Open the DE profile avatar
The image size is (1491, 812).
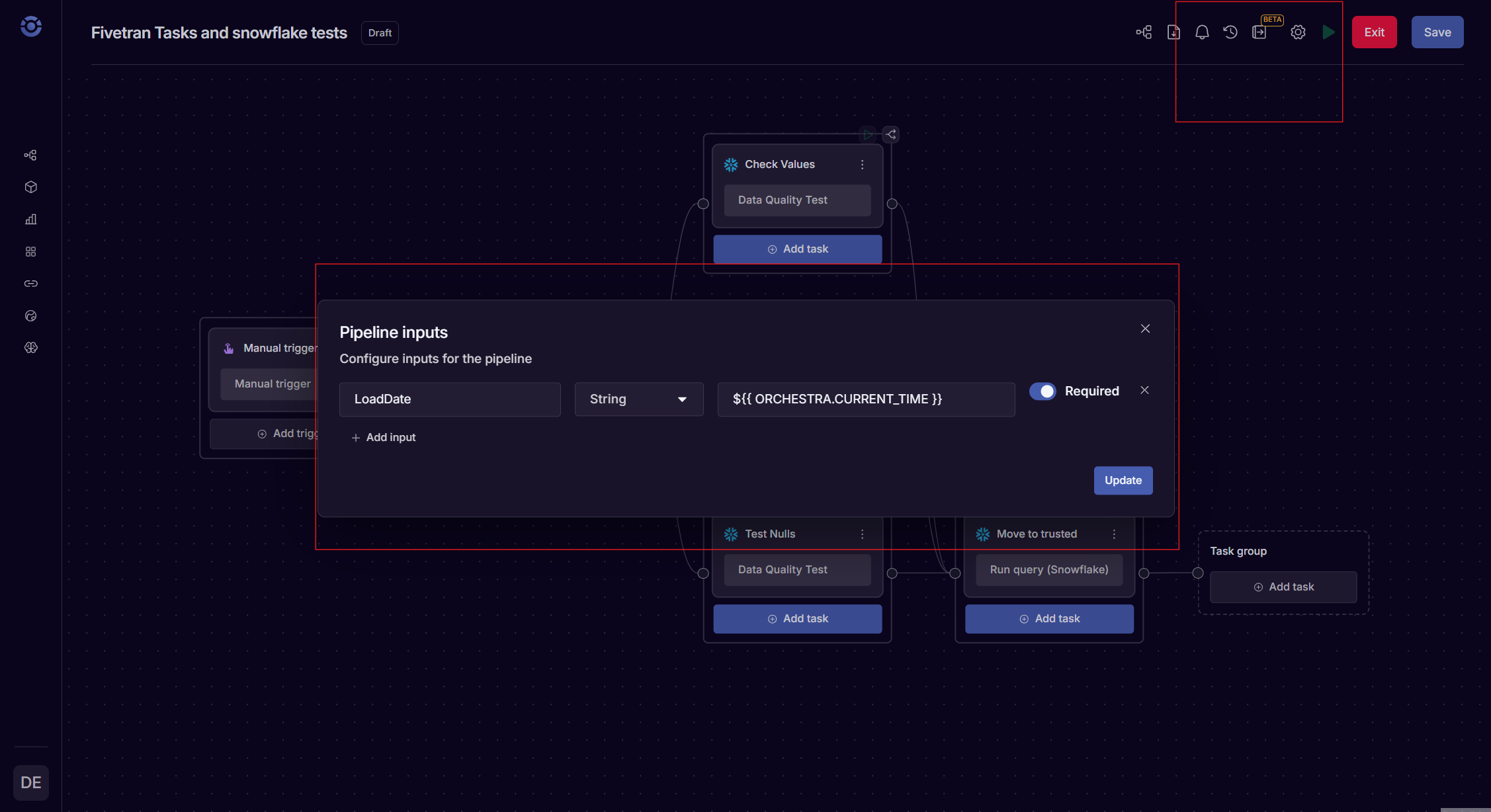30,782
